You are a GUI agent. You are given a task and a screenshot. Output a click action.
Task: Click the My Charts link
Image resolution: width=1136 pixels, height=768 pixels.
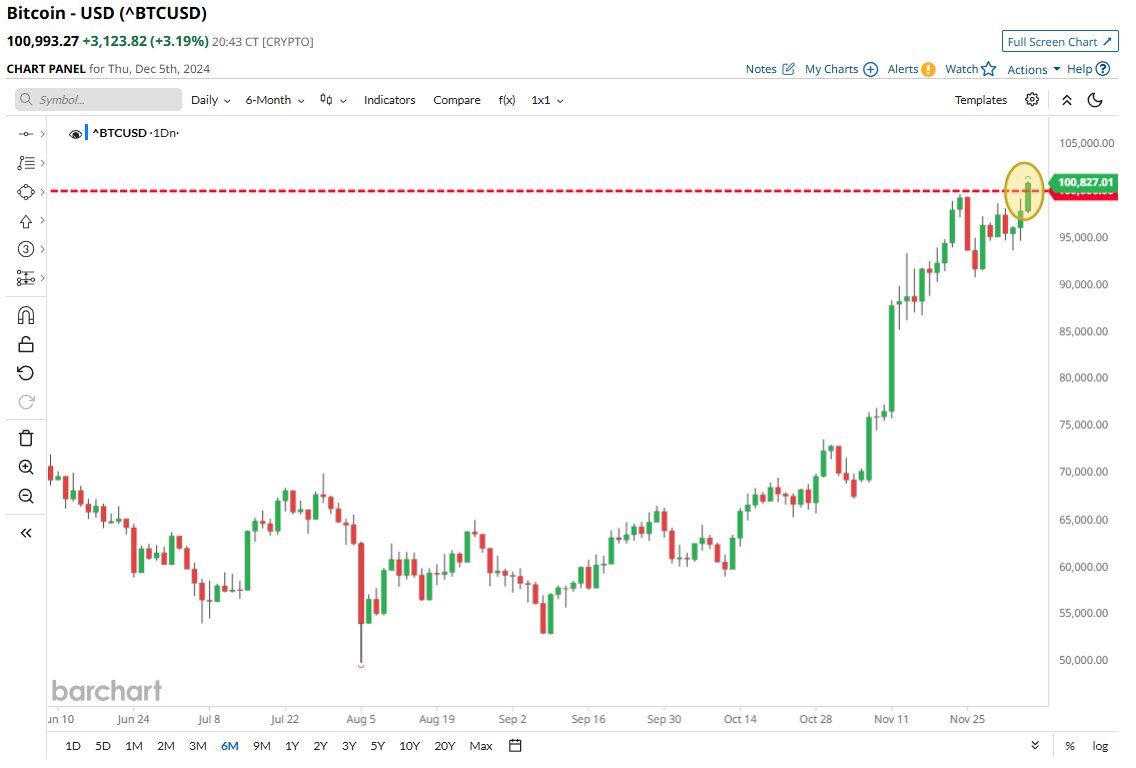click(x=831, y=70)
